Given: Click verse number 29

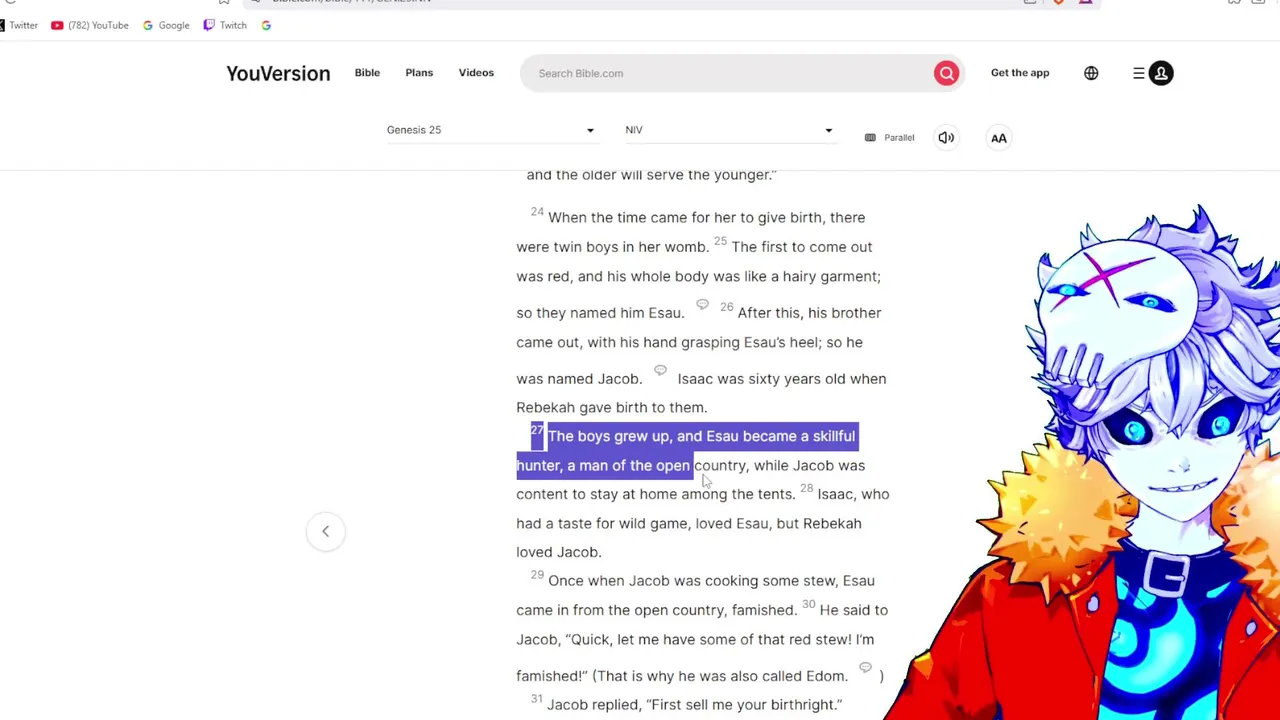Looking at the screenshot, I should (x=537, y=575).
